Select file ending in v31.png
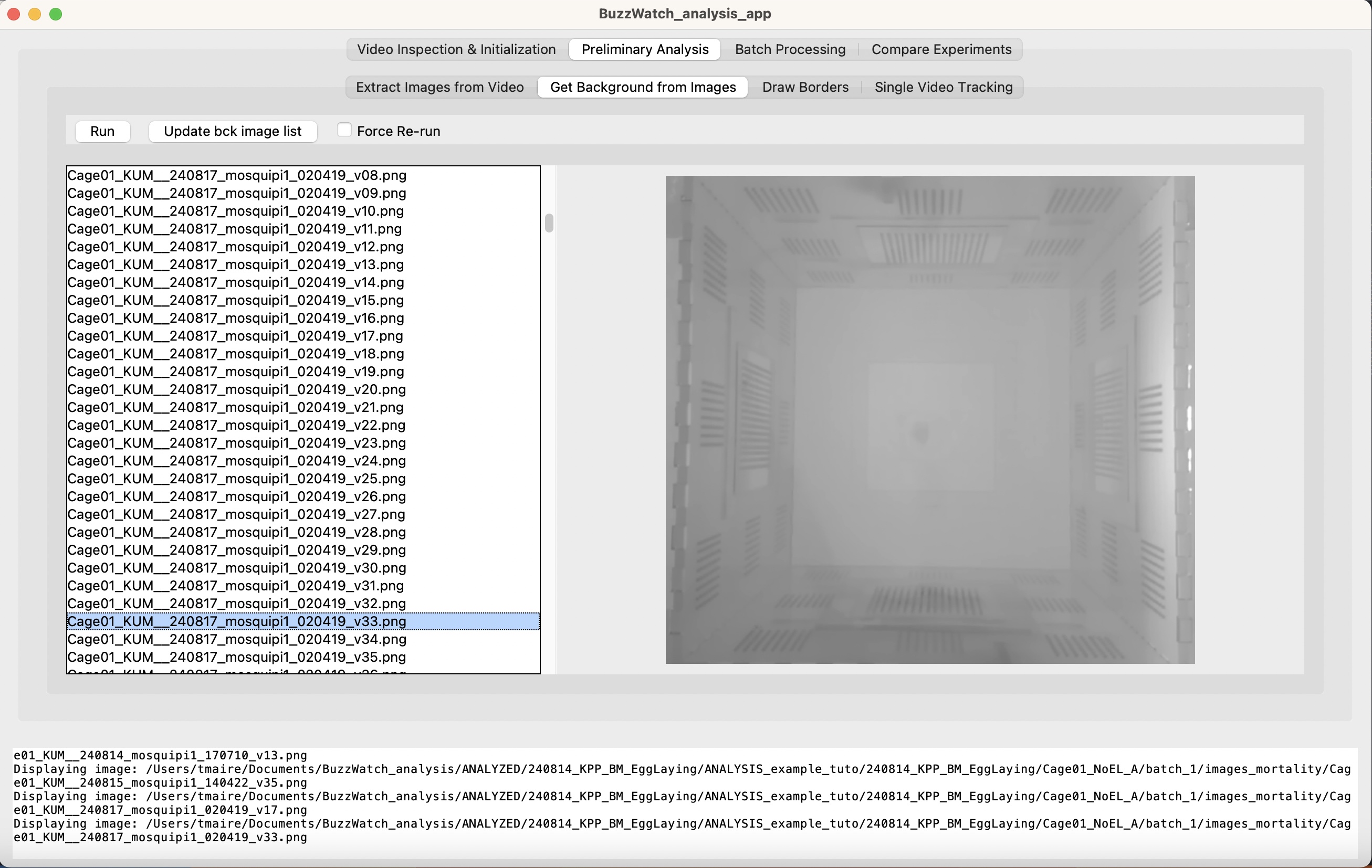Screen dimensions: 1372x868 pos(303,586)
